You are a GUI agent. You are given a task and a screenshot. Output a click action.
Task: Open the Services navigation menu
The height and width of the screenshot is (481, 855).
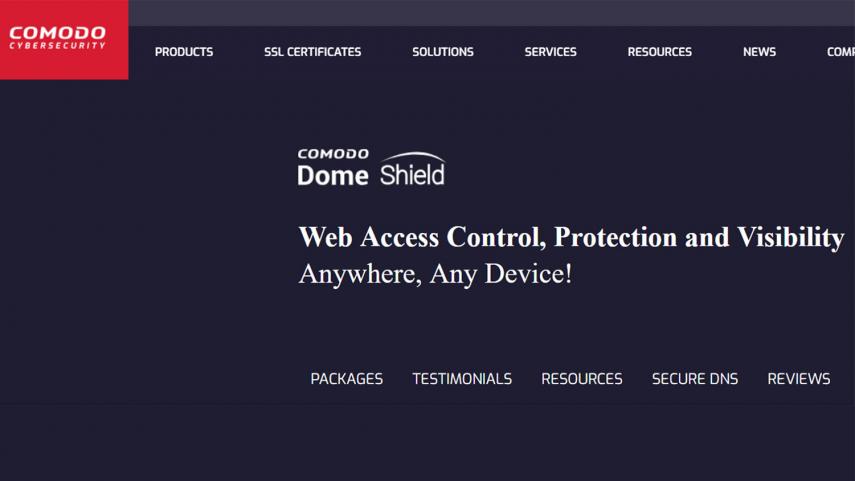coord(550,52)
